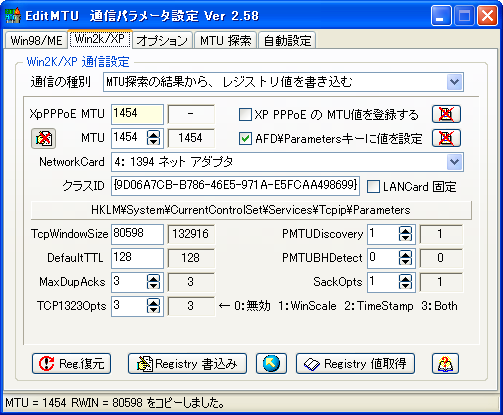Click the current TcpWindowSize value 132916
Image resolution: width=503 pixels, height=415 pixels.
pyautogui.click(x=191, y=234)
